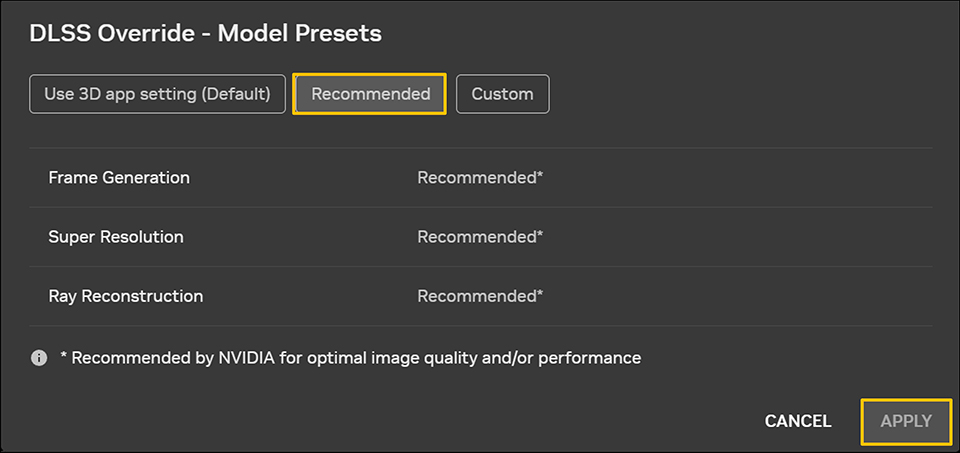Click the leading asterisk of the footnote
960x453 pixels.
pyautogui.click(x=63, y=356)
